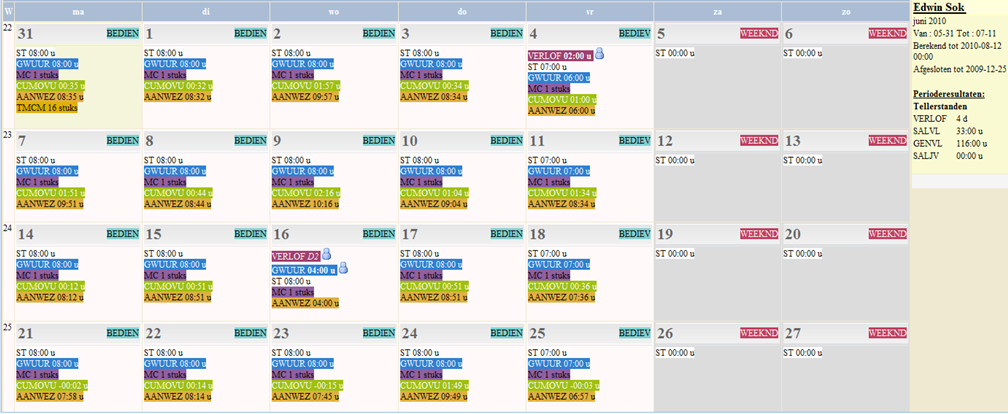Click the 'AANWEZ 10:16 u' entry
The image size is (1008, 414).
(305, 204)
